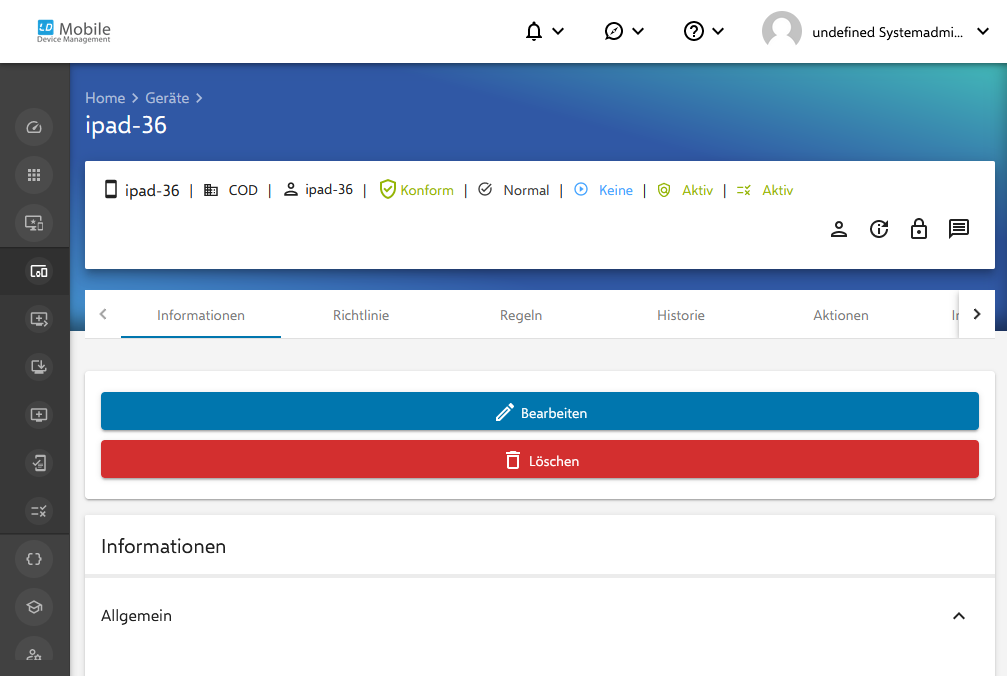Open the rules list-check sidebar icon
The width and height of the screenshot is (1007, 676).
click(x=39, y=511)
